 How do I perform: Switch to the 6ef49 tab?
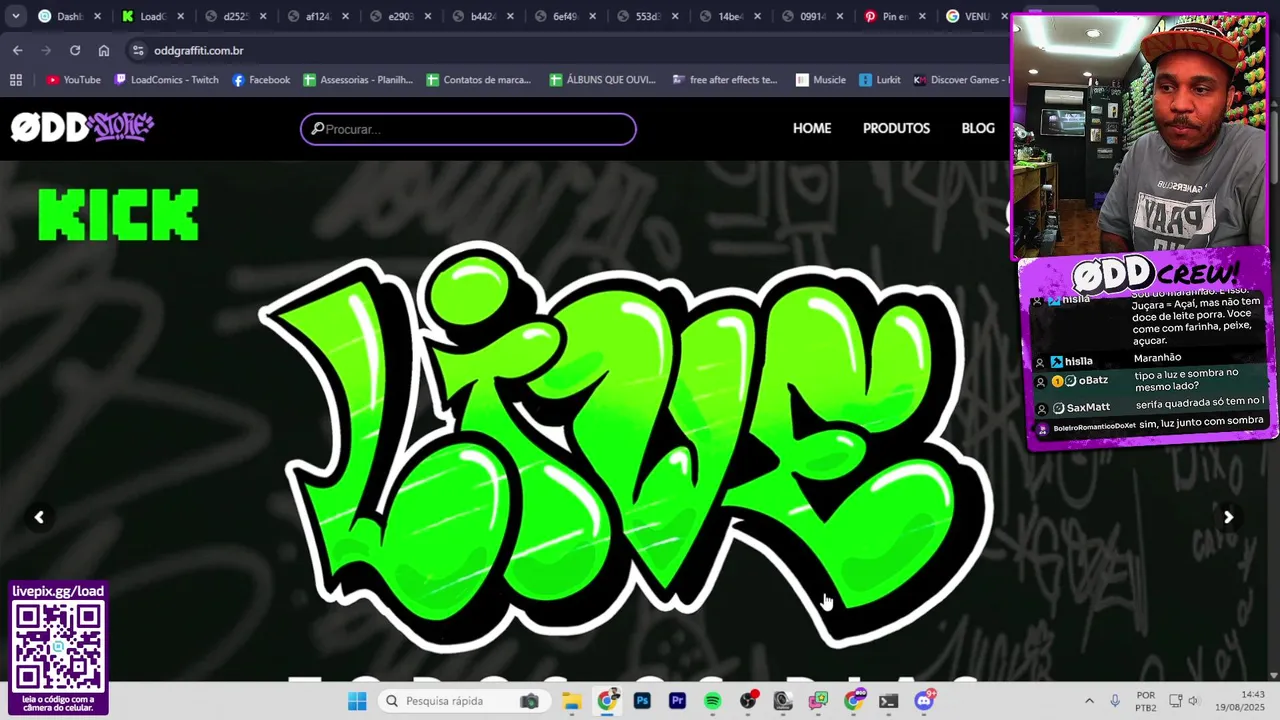click(557, 16)
